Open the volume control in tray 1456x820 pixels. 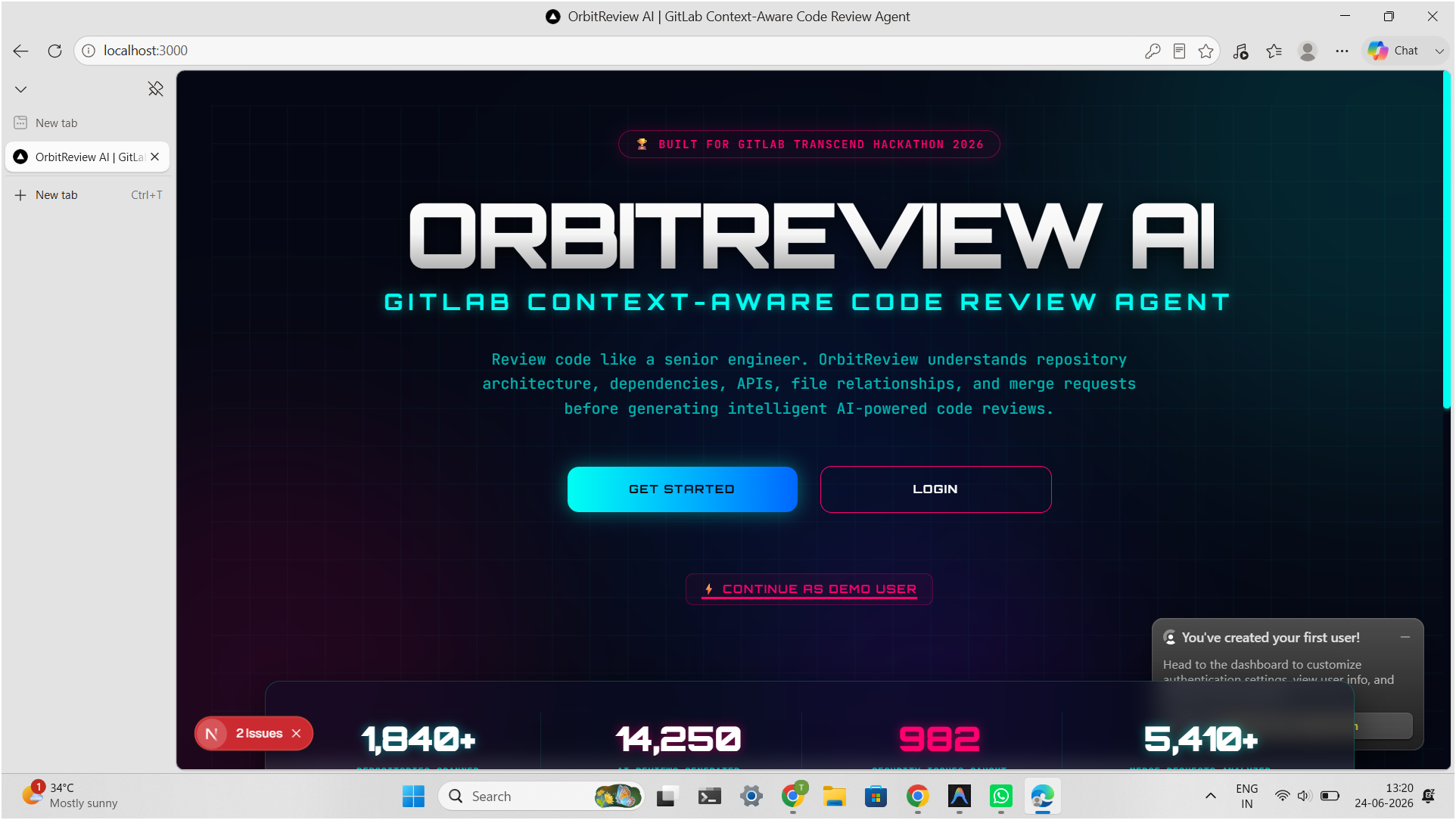point(1305,796)
